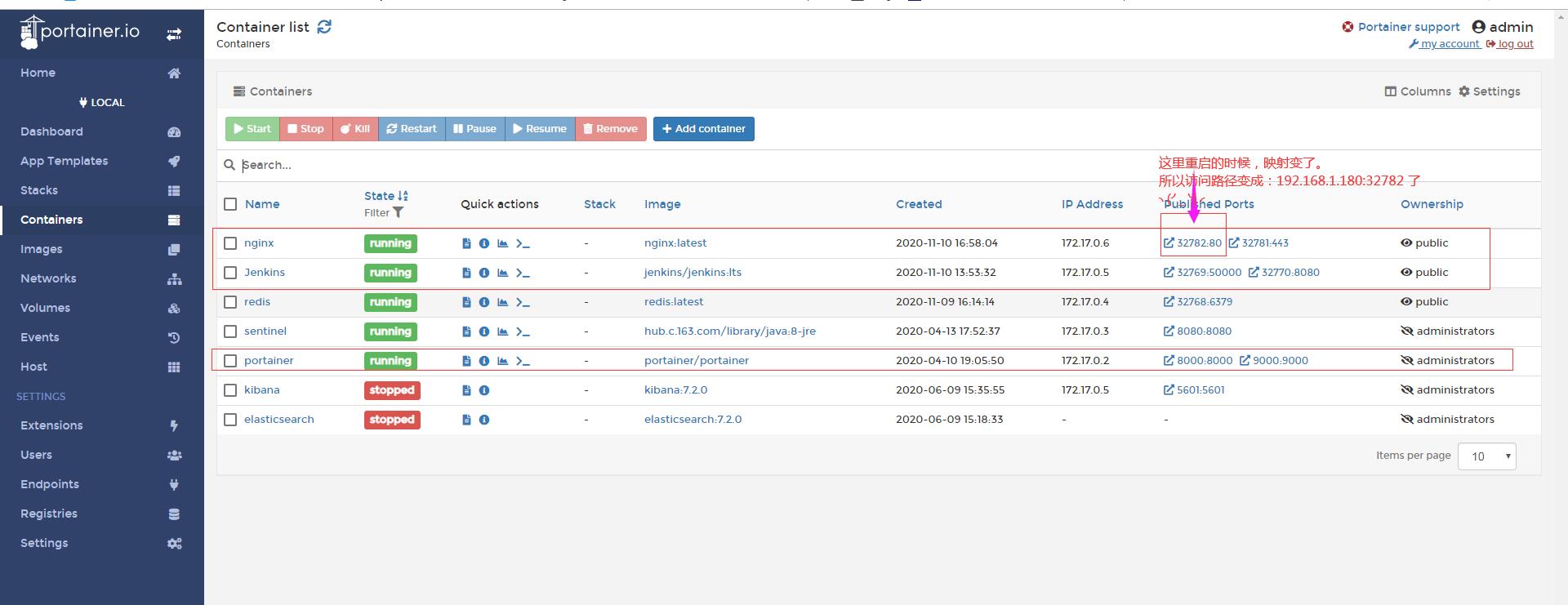
Task: Open Registries in the sidebar
Action: coord(102,514)
